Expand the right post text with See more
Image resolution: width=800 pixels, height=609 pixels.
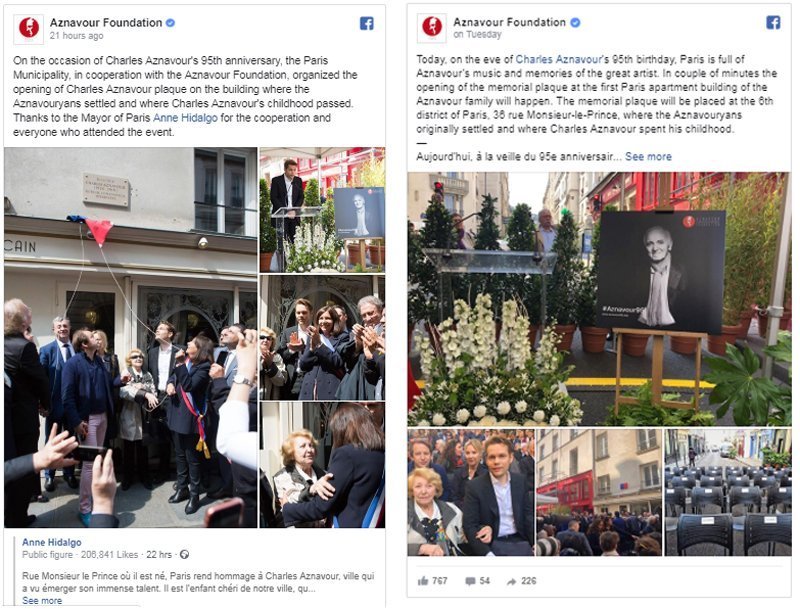(648, 157)
